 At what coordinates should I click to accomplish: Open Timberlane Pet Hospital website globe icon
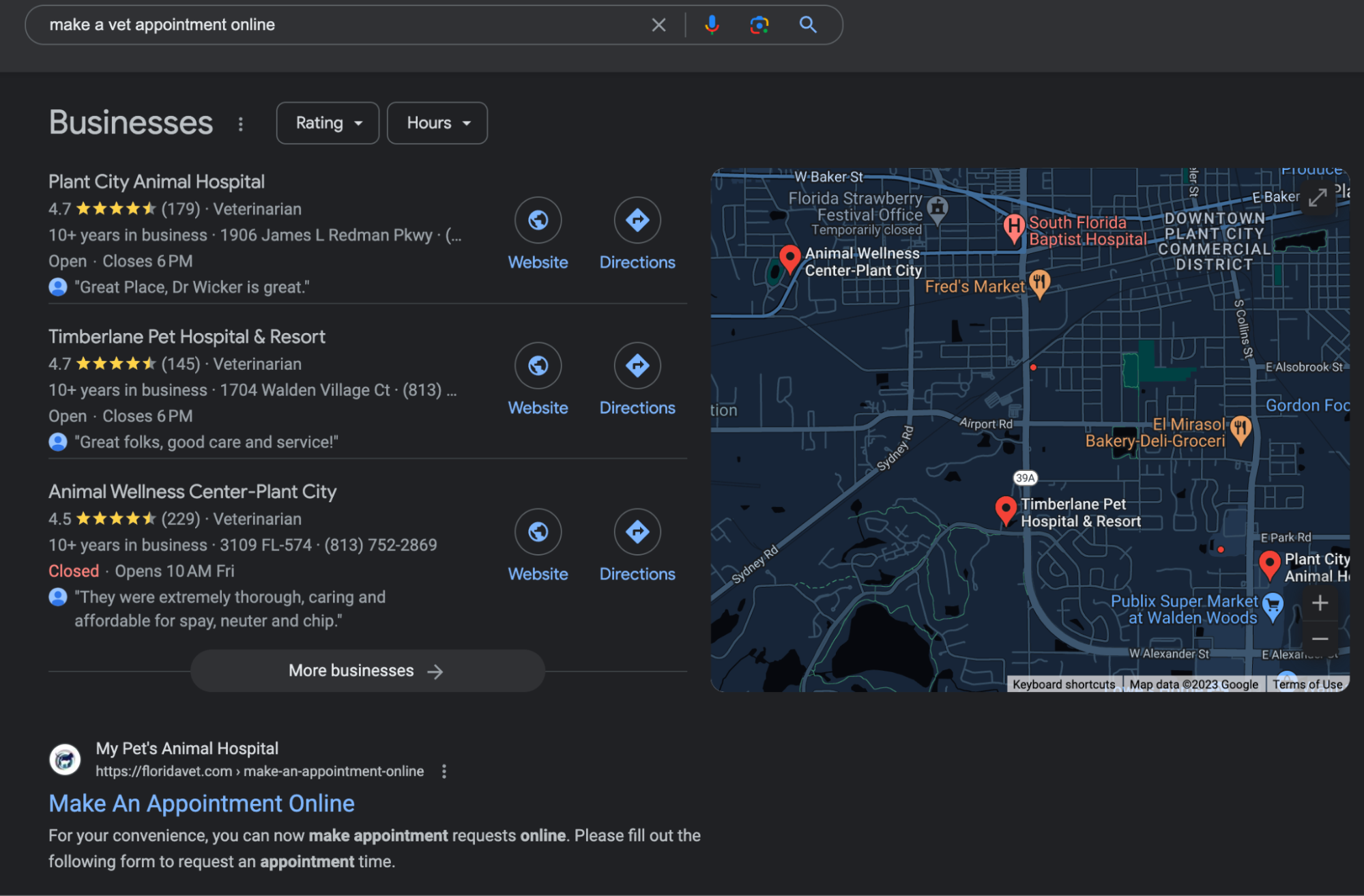538,366
